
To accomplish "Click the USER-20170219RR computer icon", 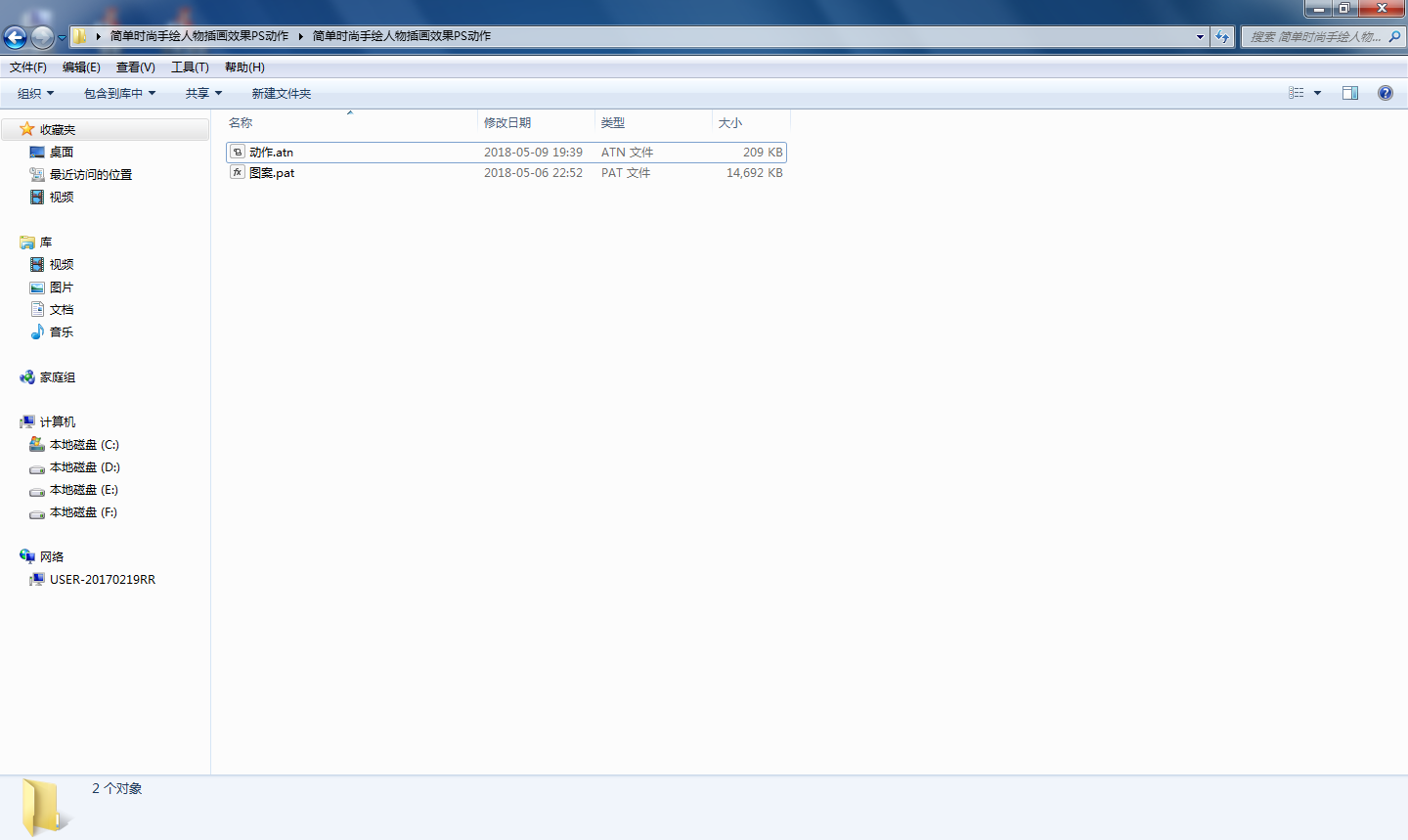I will [x=37, y=579].
